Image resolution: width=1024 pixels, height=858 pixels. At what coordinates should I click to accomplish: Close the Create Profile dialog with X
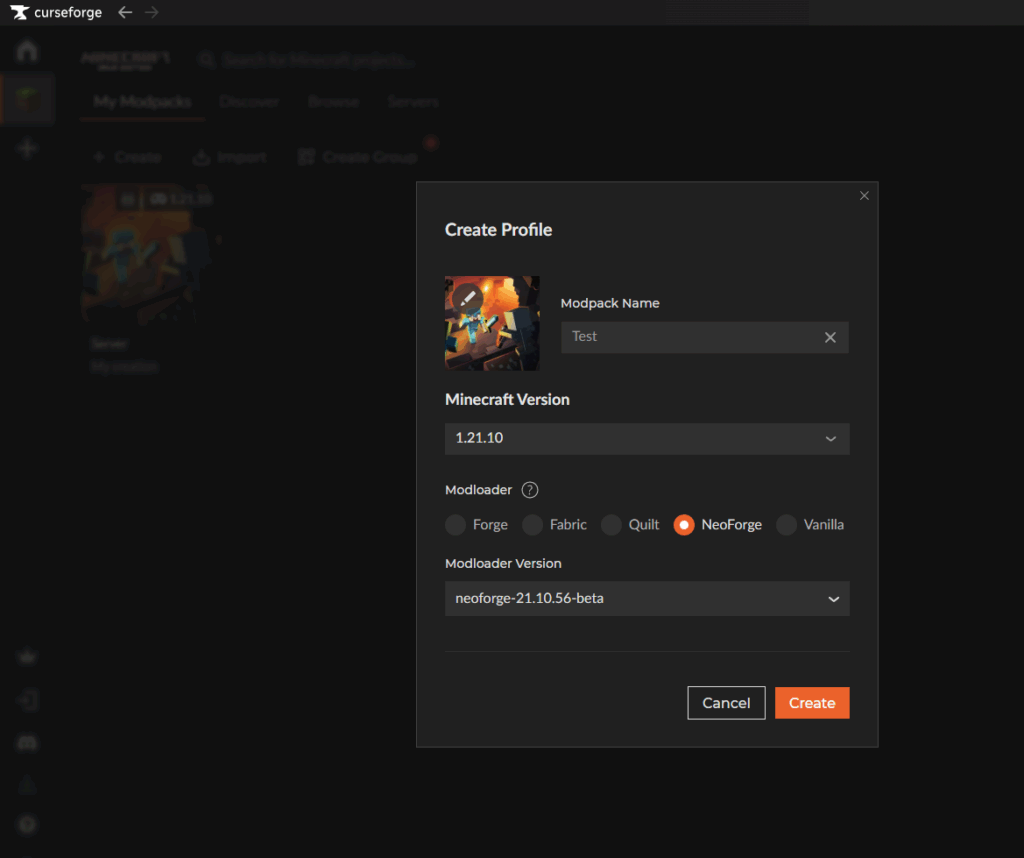864,196
